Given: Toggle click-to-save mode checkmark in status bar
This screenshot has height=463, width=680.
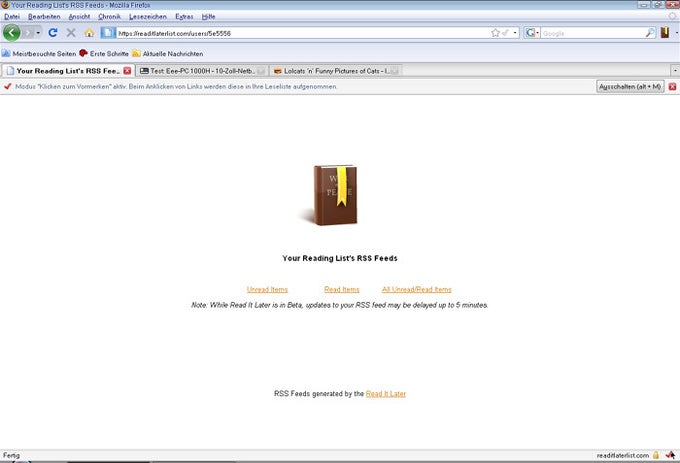Looking at the screenshot, I should 670,455.
